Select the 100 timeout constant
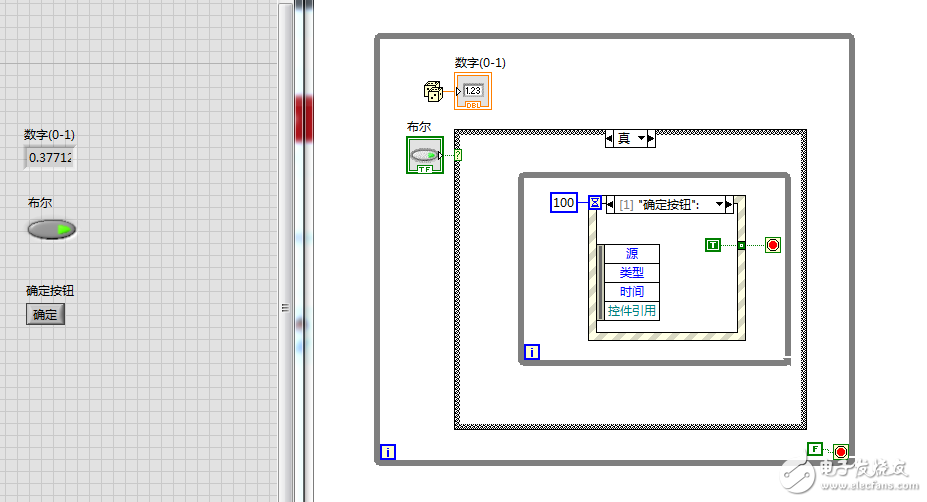This screenshot has height=502, width=927. pos(563,203)
